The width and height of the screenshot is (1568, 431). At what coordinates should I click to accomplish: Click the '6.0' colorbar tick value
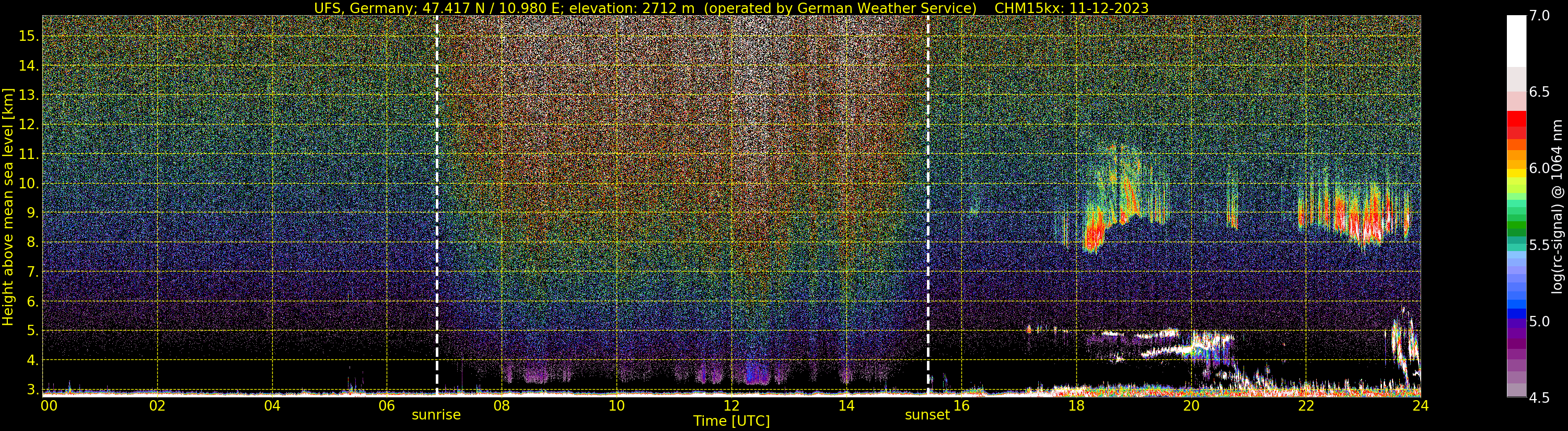[x=1539, y=168]
